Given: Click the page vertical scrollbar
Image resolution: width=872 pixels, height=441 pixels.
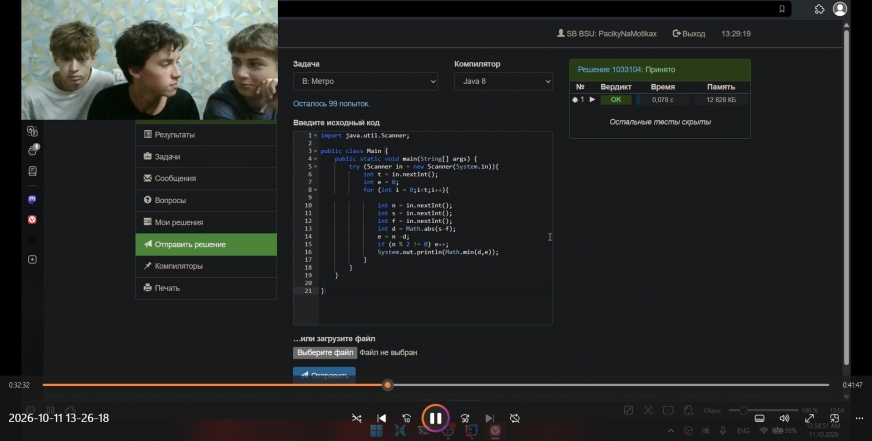Looking at the screenshot, I should [846, 195].
